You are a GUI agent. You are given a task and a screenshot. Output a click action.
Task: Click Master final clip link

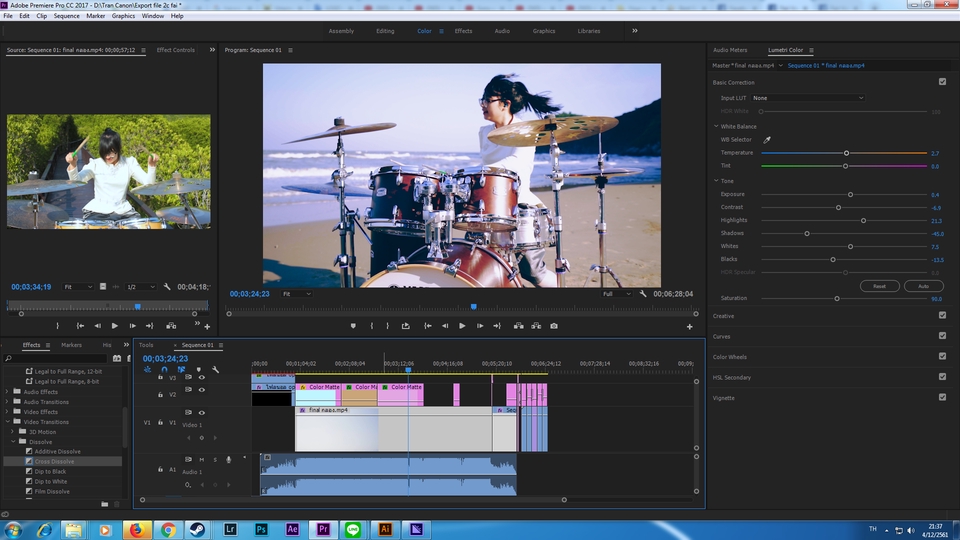point(743,66)
